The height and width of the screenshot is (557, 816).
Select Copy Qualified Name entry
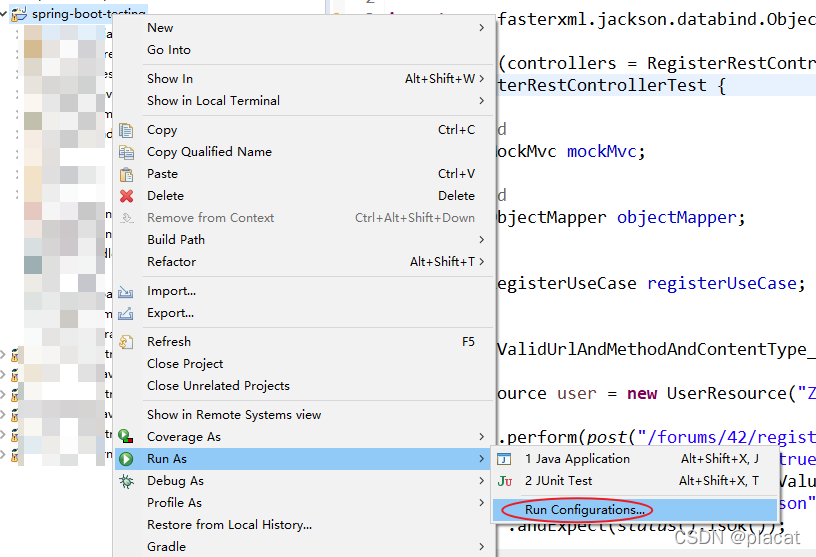[x=304, y=151]
